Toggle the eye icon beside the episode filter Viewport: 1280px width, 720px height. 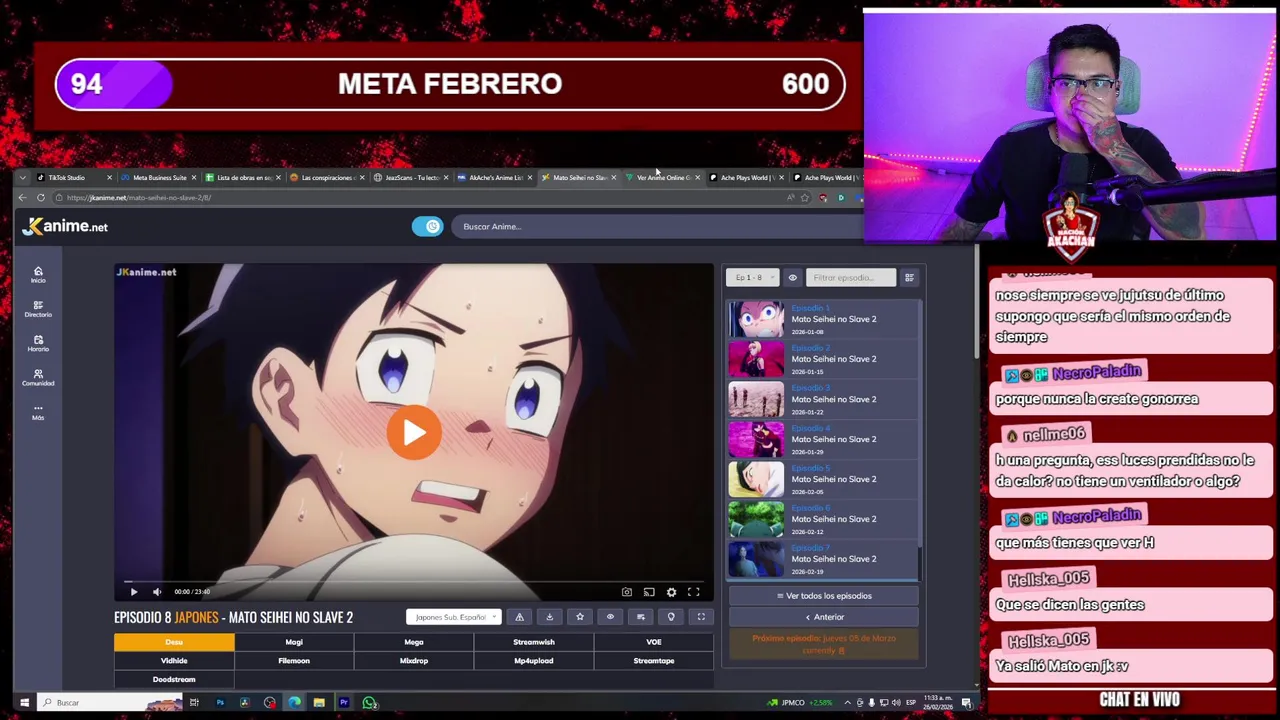pyautogui.click(x=792, y=278)
